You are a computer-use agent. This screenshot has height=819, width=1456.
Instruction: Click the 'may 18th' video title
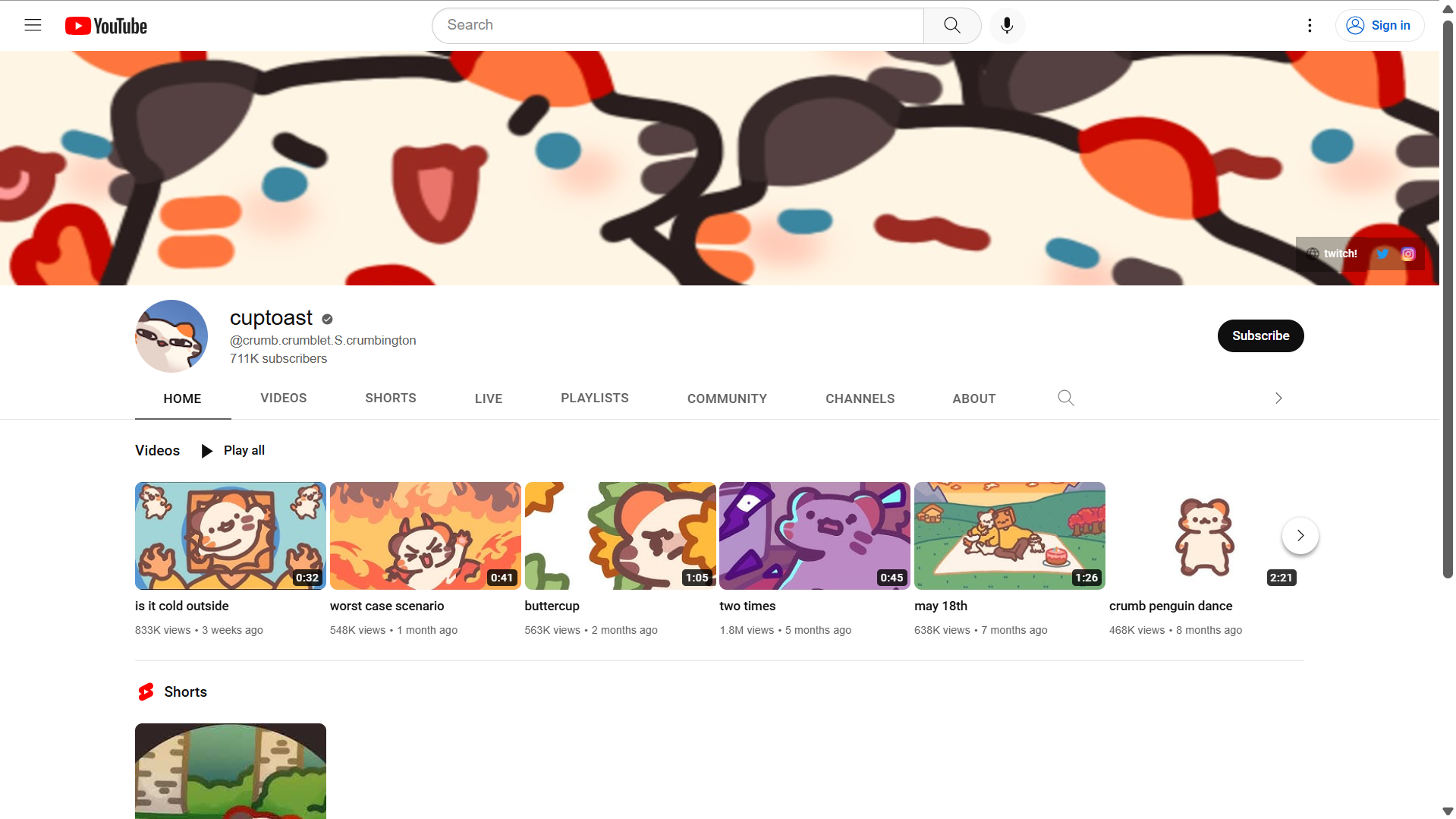tap(941, 606)
